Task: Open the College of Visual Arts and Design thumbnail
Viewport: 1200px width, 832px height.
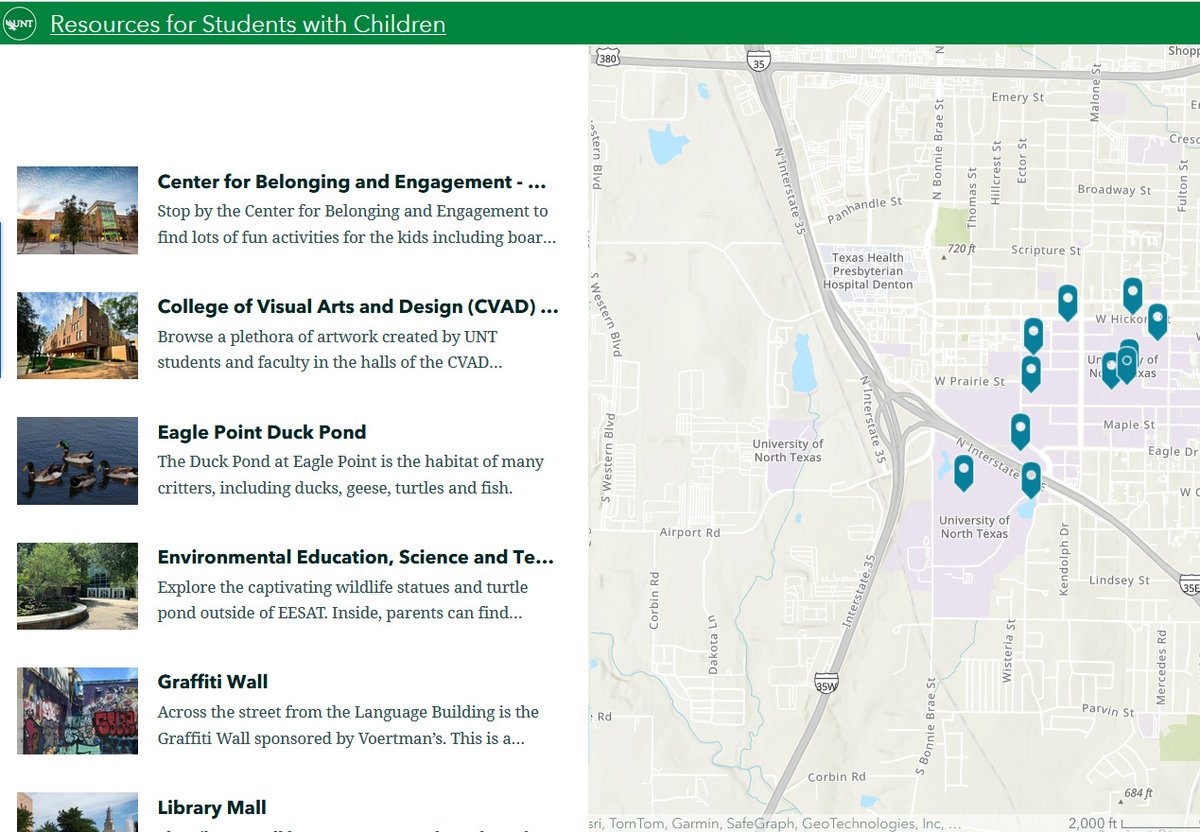Action: coord(77,335)
